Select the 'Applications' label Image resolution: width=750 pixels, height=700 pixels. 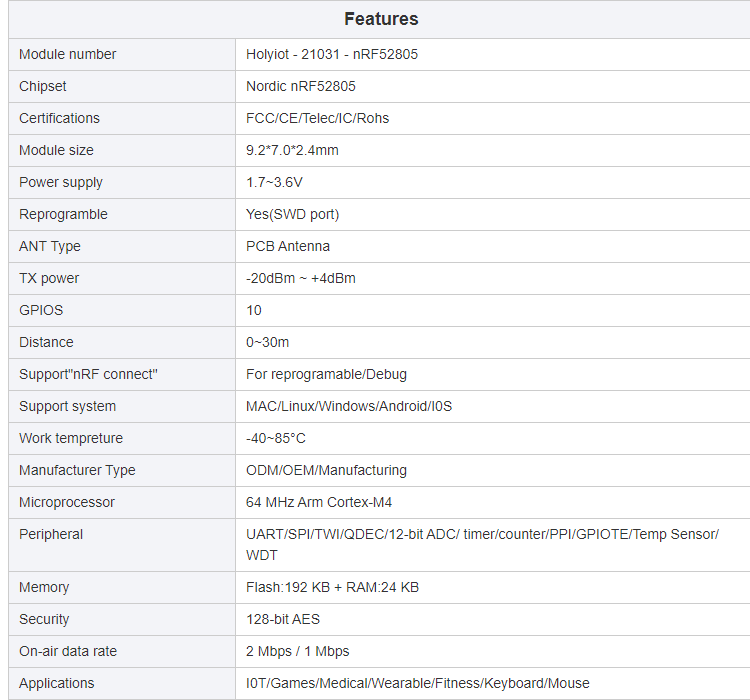click(x=57, y=684)
